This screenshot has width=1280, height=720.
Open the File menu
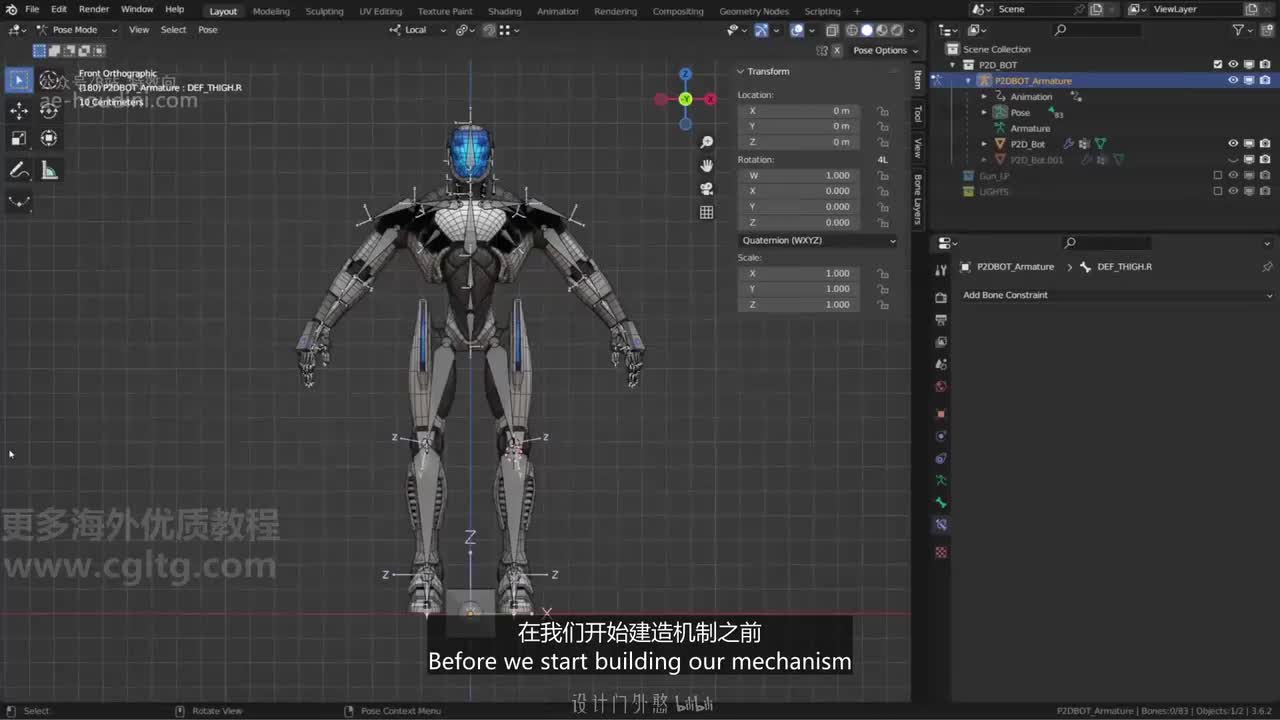point(32,9)
